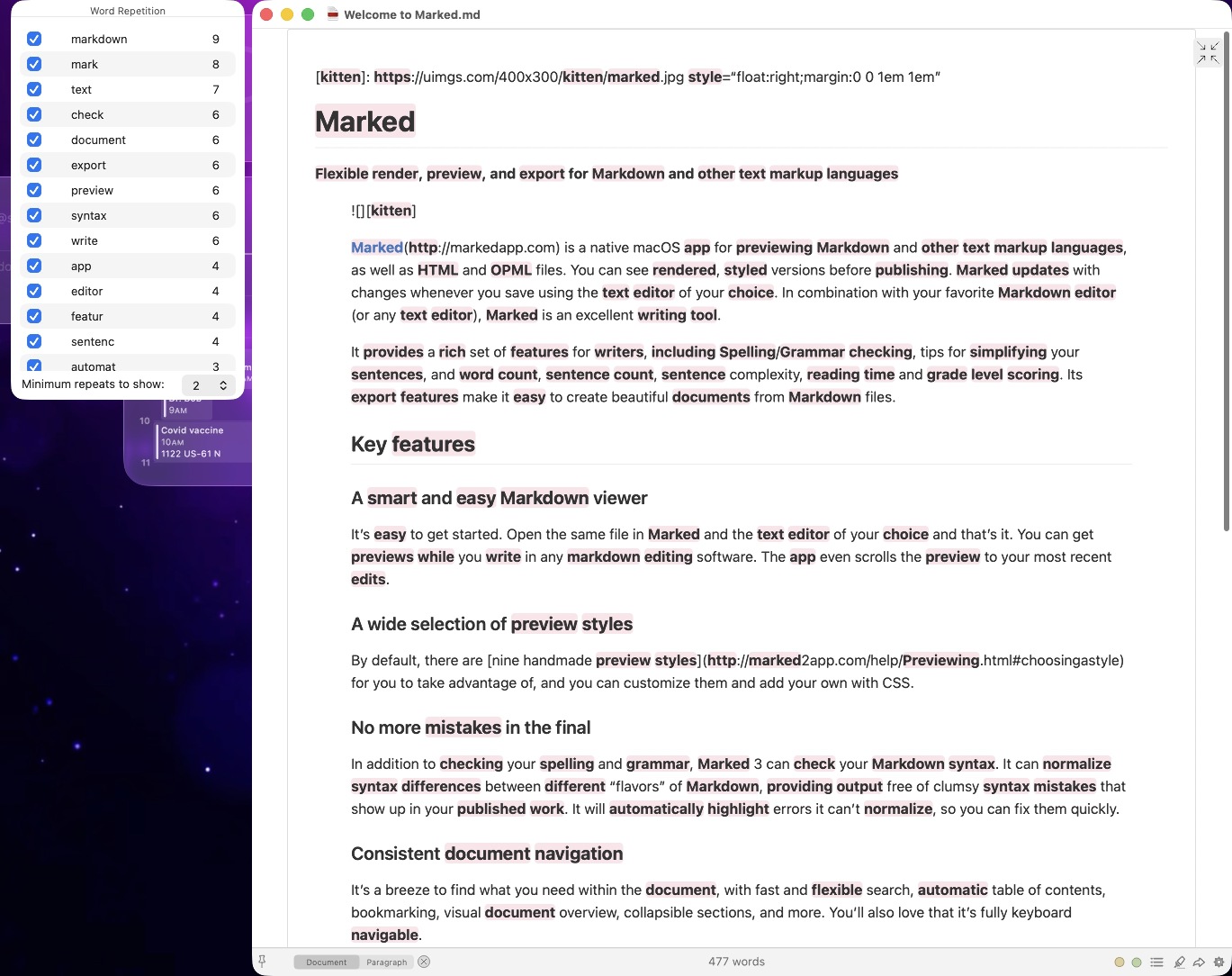Click the circled X beside the Paragraph tab
Viewport: 1232px width, 976px height.
click(x=424, y=962)
